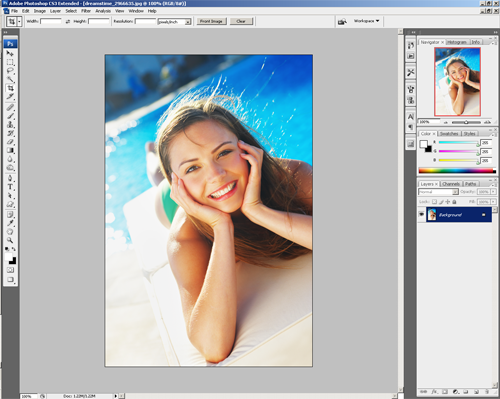Toggle lock position in Layers panel
Screen dimensions: 500x399
(x=448, y=202)
